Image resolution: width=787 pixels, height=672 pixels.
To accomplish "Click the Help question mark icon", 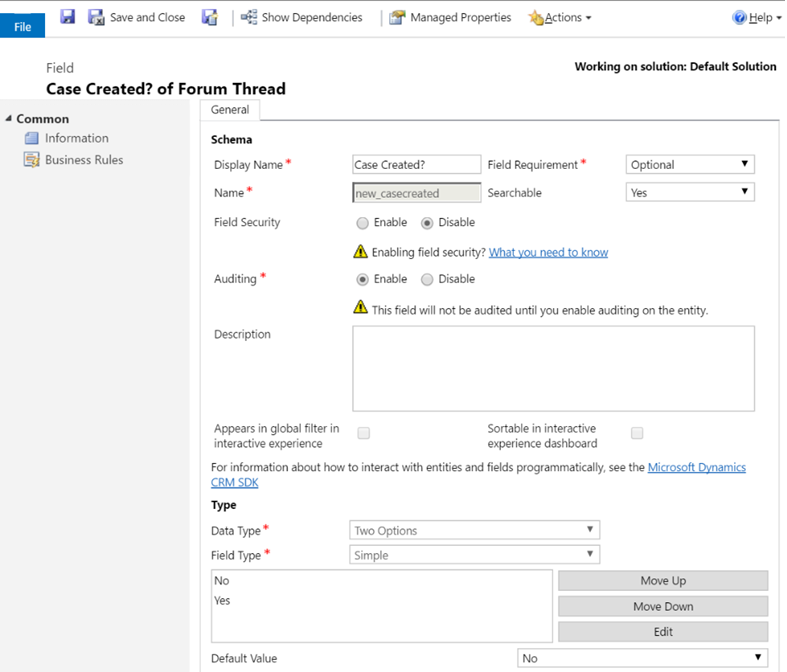I will [740, 18].
